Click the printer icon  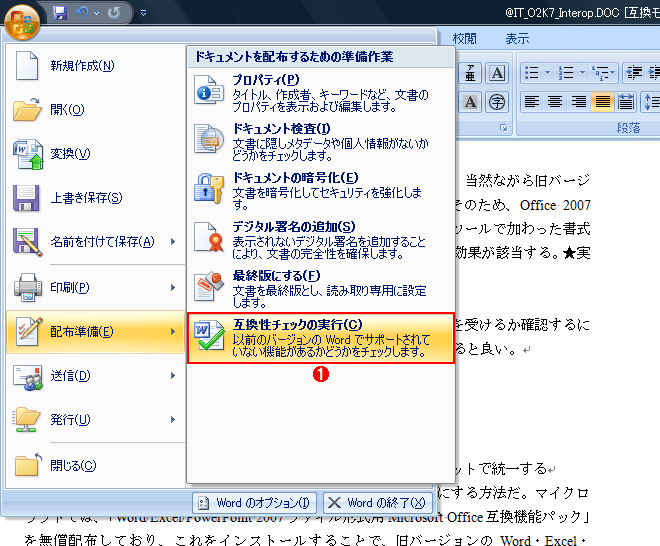tap(28, 288)
